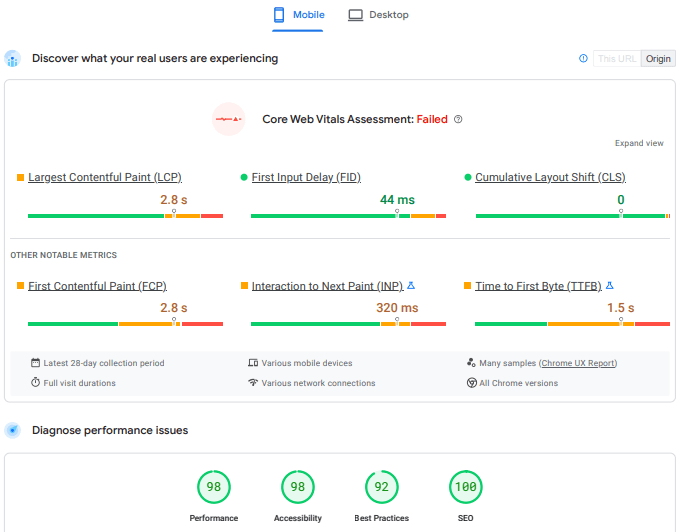Click the calendar icon for collection period

point(35,363)
